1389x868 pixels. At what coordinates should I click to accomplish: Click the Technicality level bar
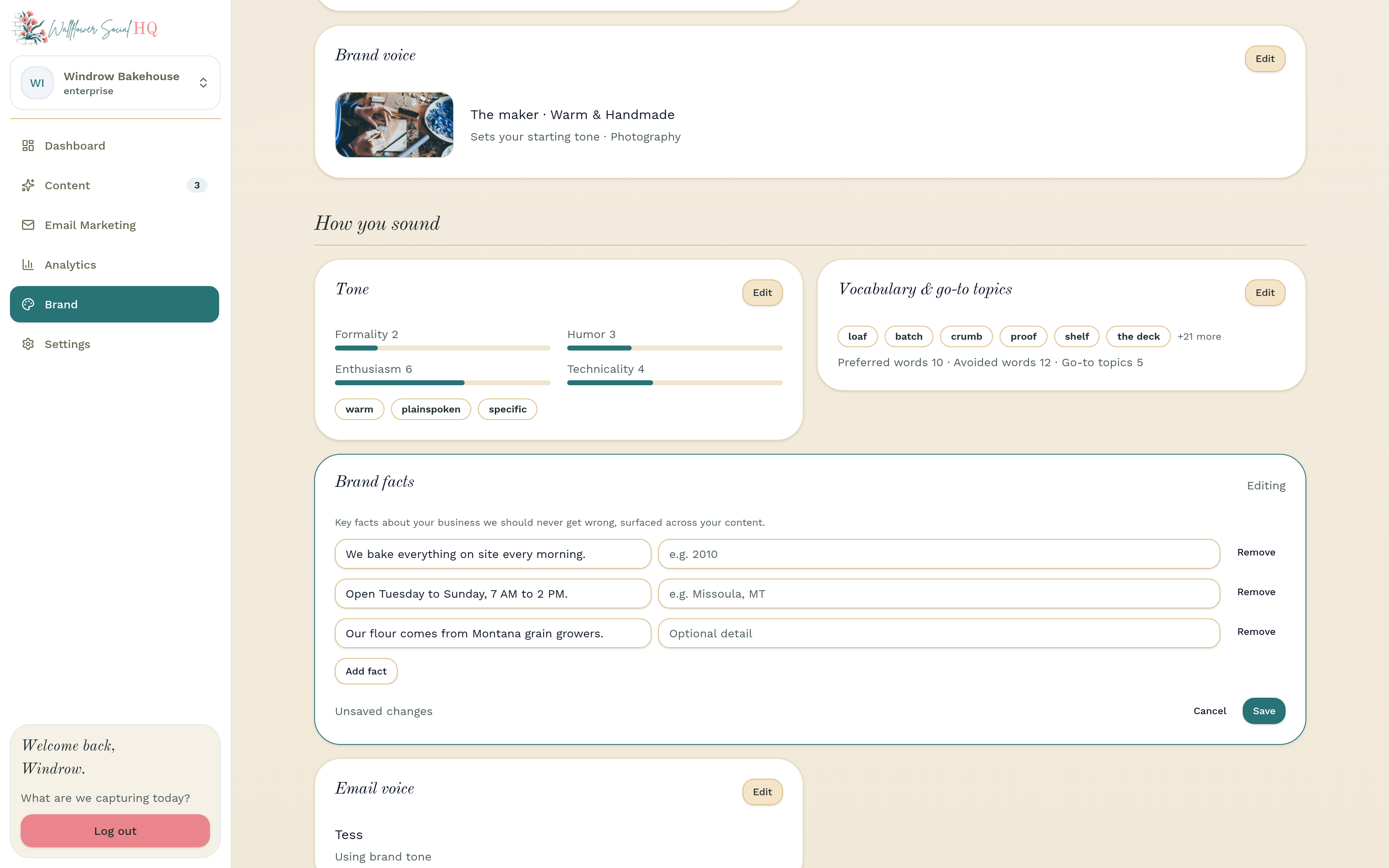click(674, 383)
